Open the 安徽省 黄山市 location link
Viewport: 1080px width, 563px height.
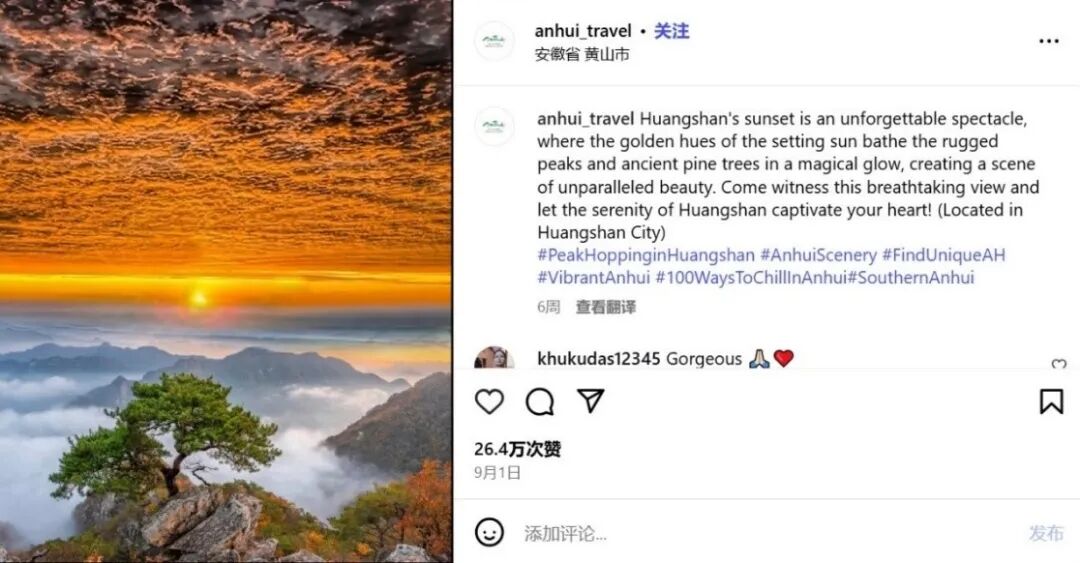582,54
